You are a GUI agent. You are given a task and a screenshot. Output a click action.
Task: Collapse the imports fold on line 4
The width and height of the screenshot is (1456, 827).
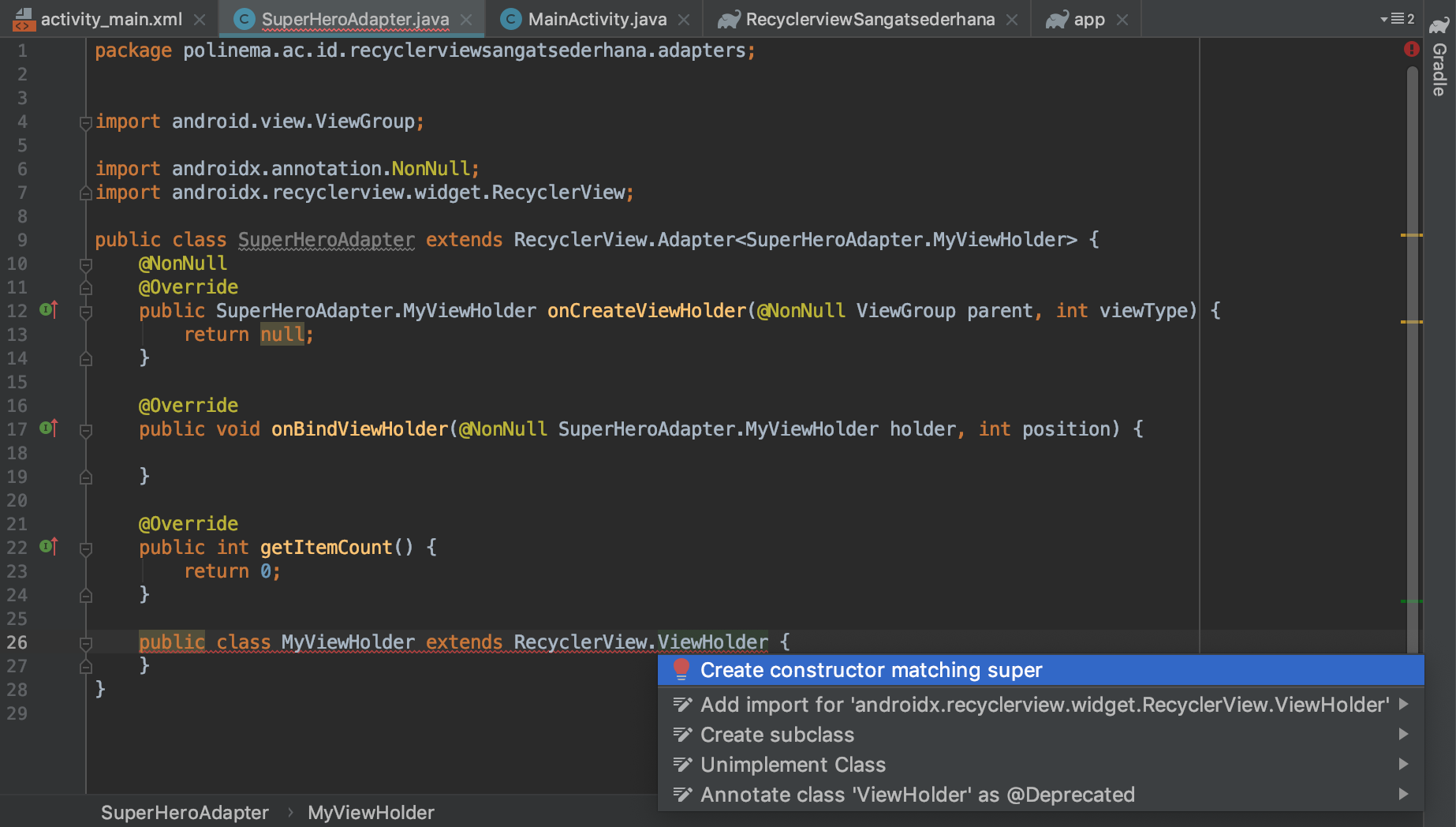(85, 122)
